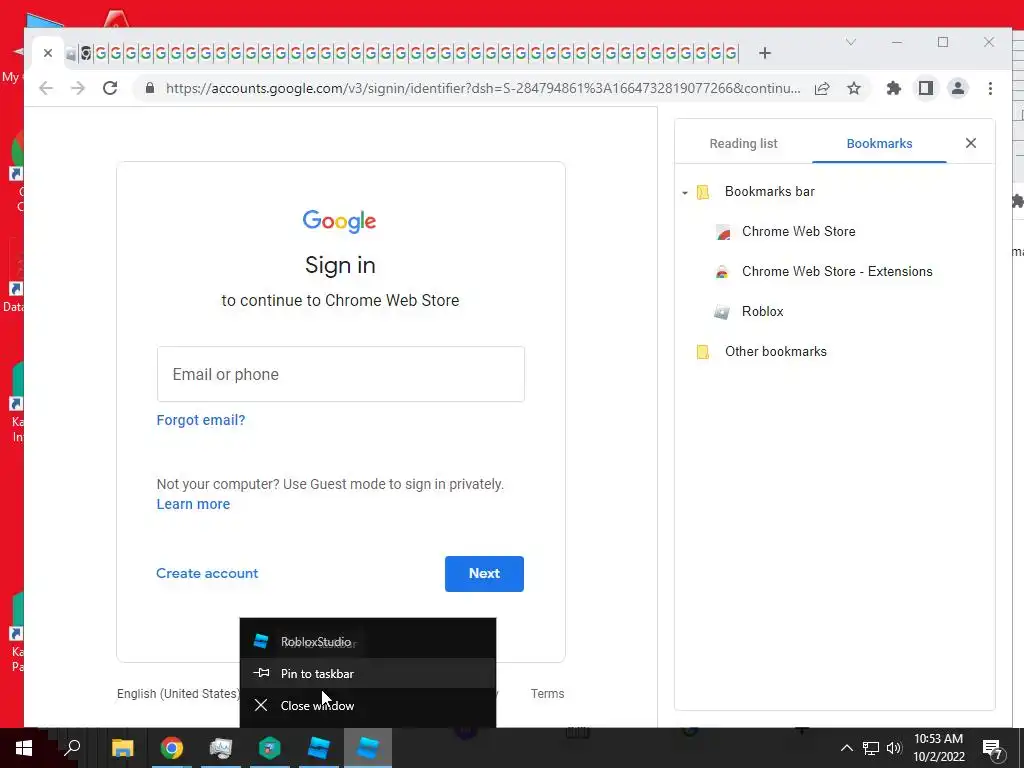The width and height of the screenshot is (1024, 768).
Task: Select the Bookmarks tab
Action: click(879, 143)
